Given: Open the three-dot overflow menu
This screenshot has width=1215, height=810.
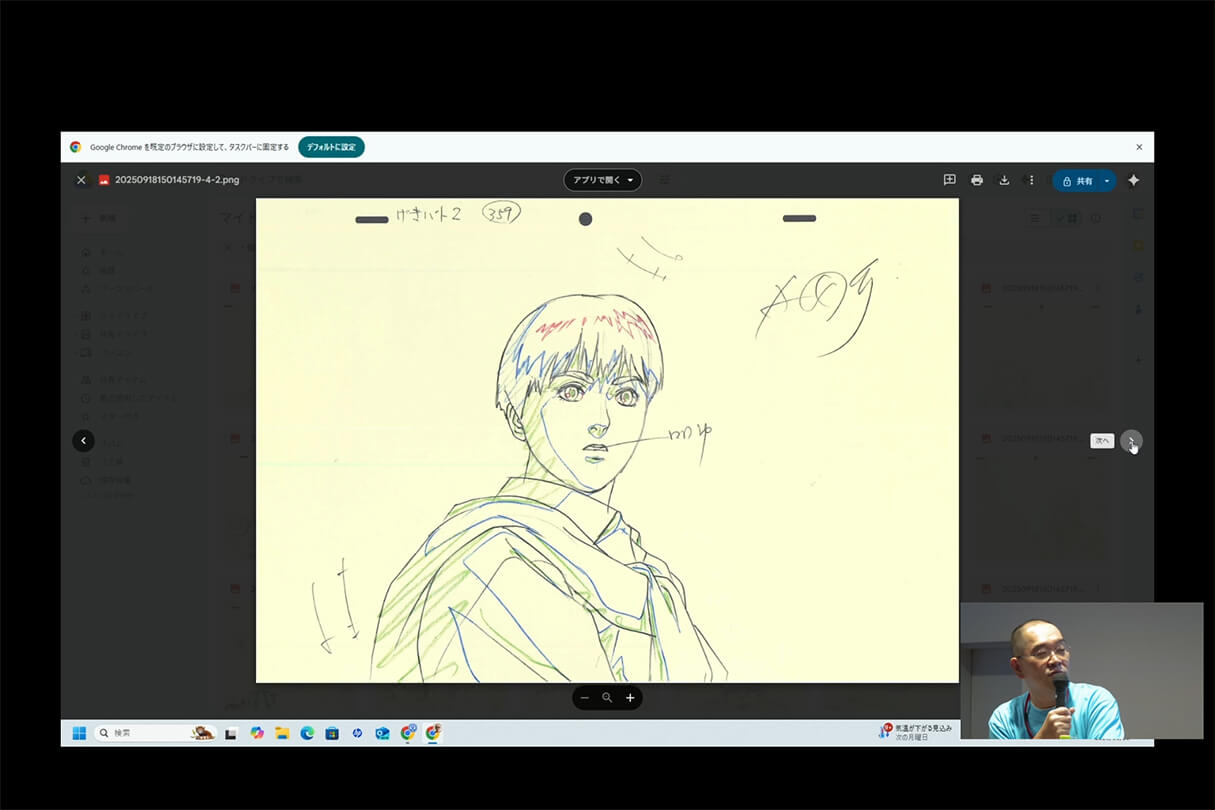Looking at the screenshot, I should (x=1031, y=180).
